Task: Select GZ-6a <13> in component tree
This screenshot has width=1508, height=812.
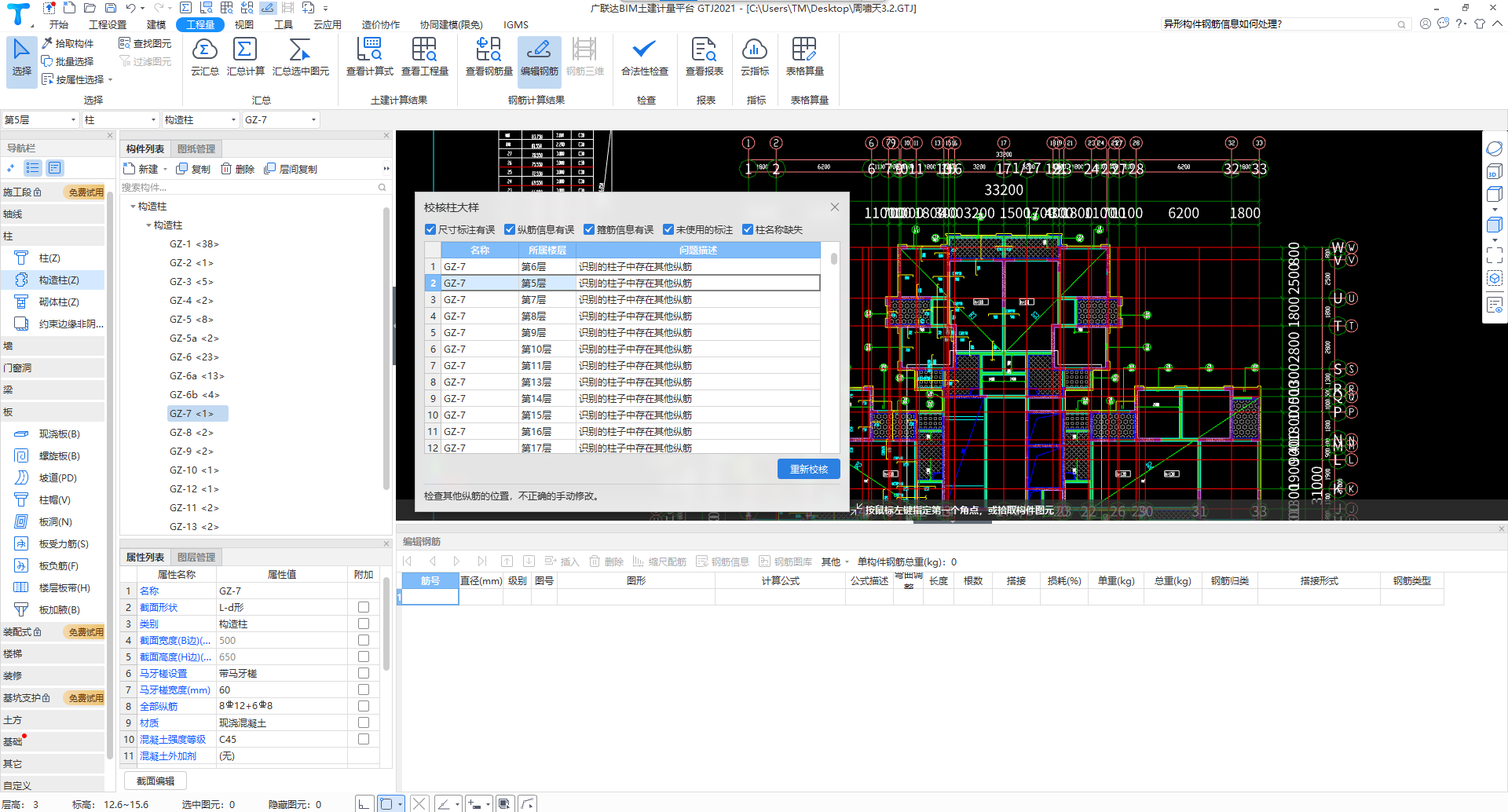Action: [x=196, y=376]
